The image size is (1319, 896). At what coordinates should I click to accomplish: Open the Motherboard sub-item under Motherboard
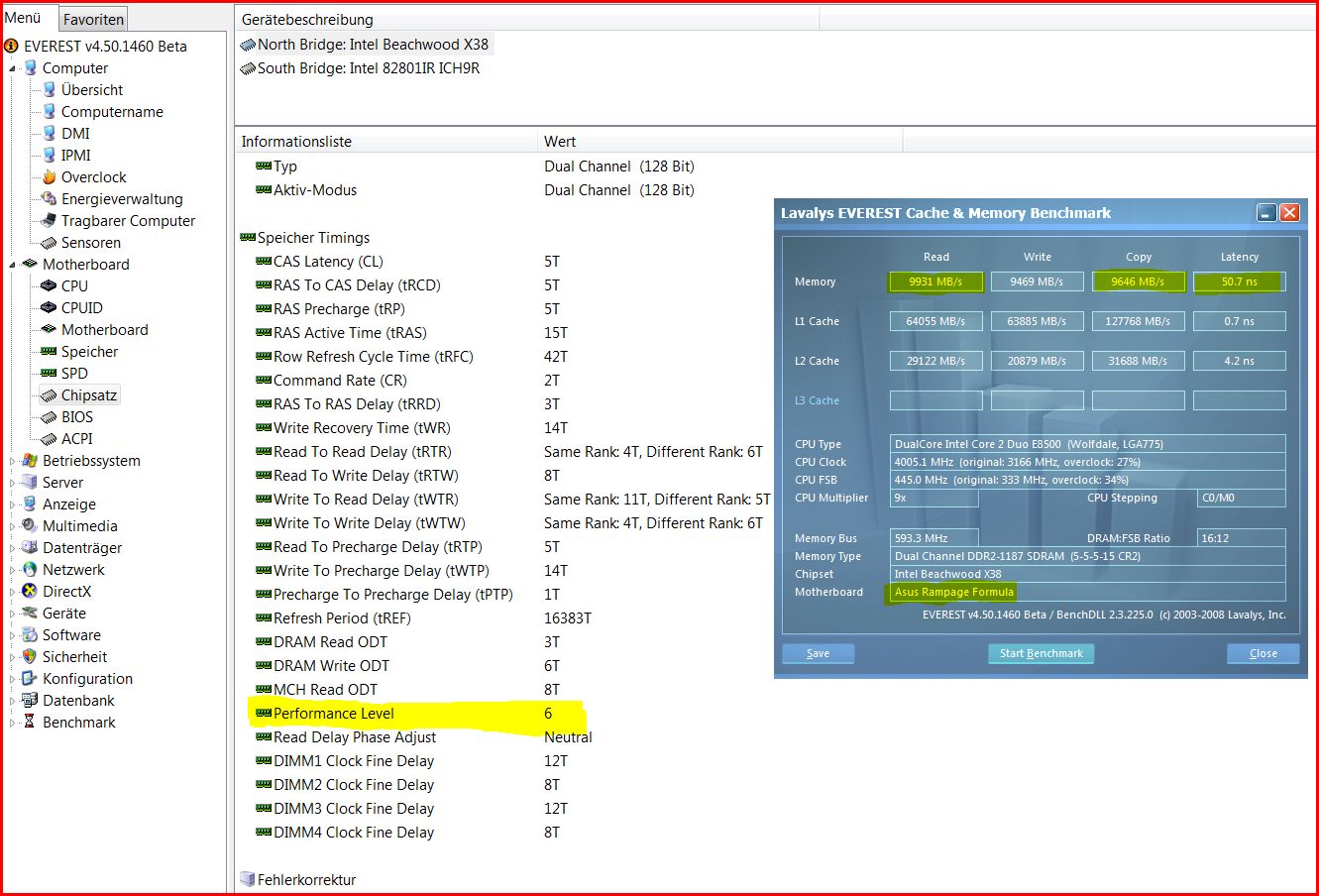pos(104,329)
